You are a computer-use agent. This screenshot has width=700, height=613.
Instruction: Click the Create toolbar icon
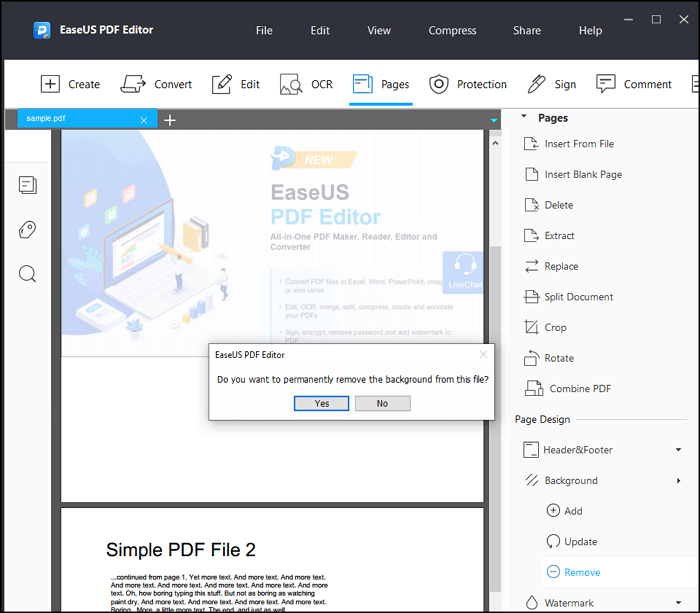tap(50, 84)
